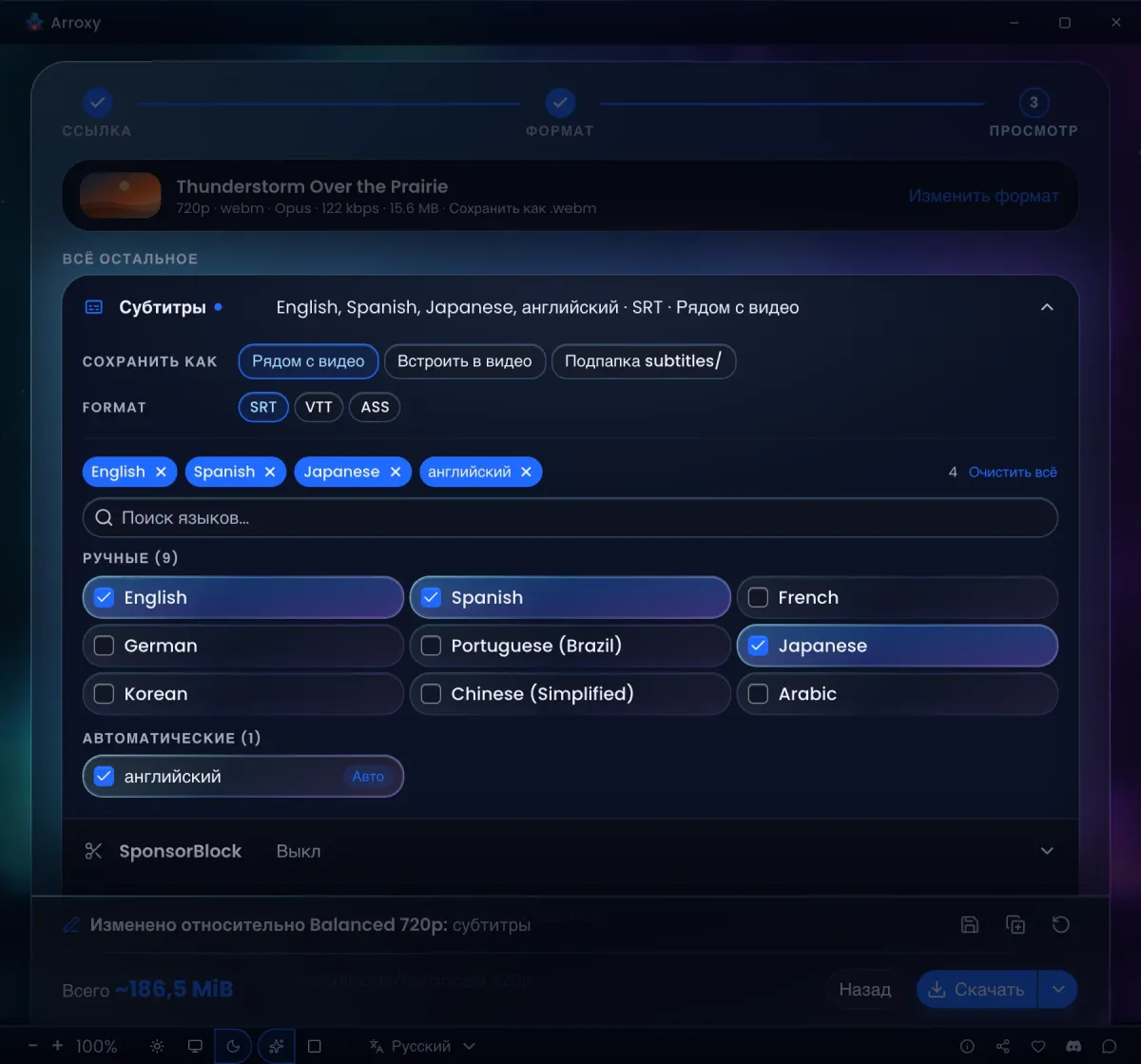Screen dimensions: 1141x1064
Task: Click the duplicate-plus preset icon
Action: click(1015, 924)
